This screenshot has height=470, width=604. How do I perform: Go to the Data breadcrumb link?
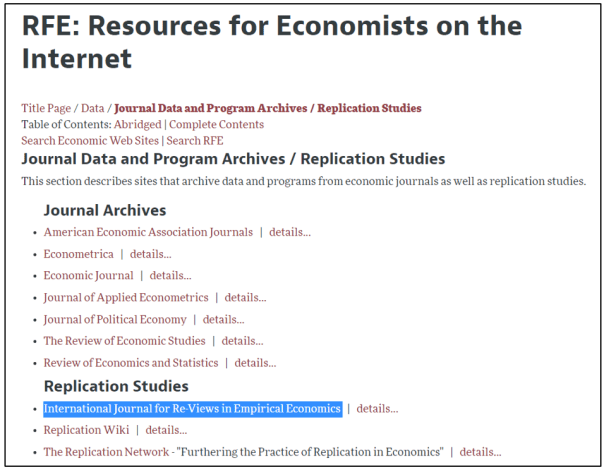[x=92, y=108]
